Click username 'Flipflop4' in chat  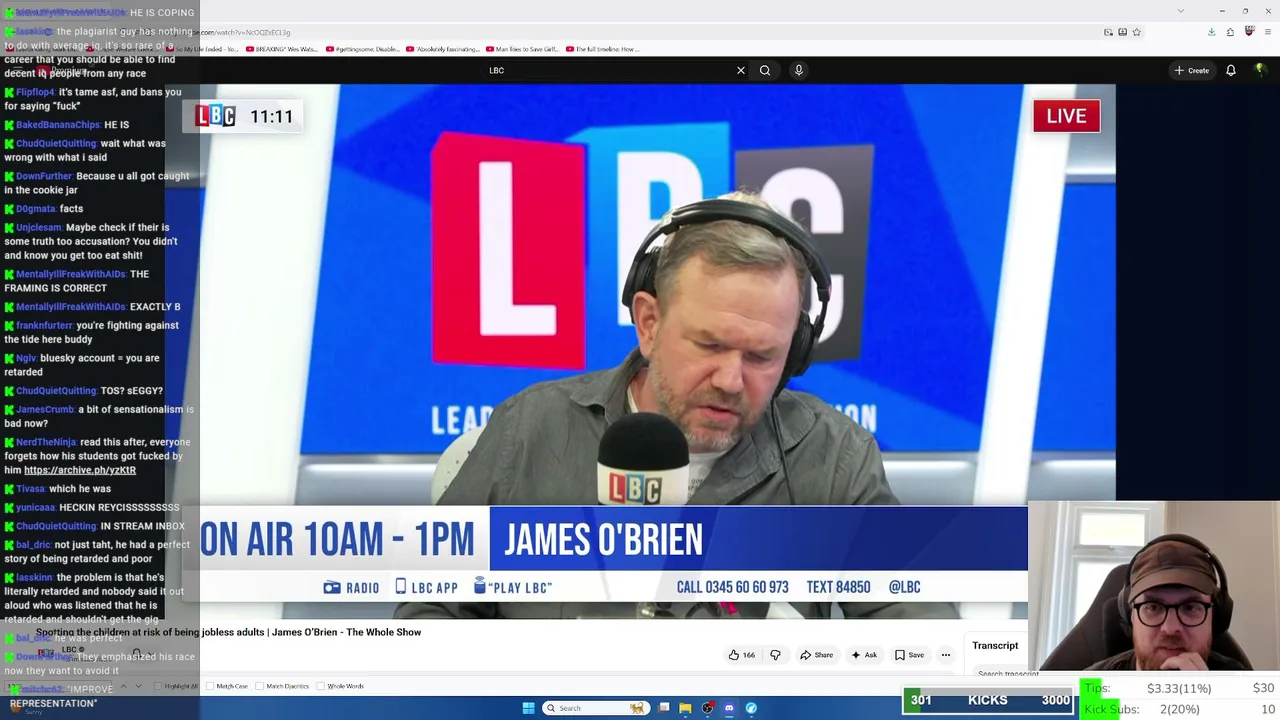pos(35,92)
